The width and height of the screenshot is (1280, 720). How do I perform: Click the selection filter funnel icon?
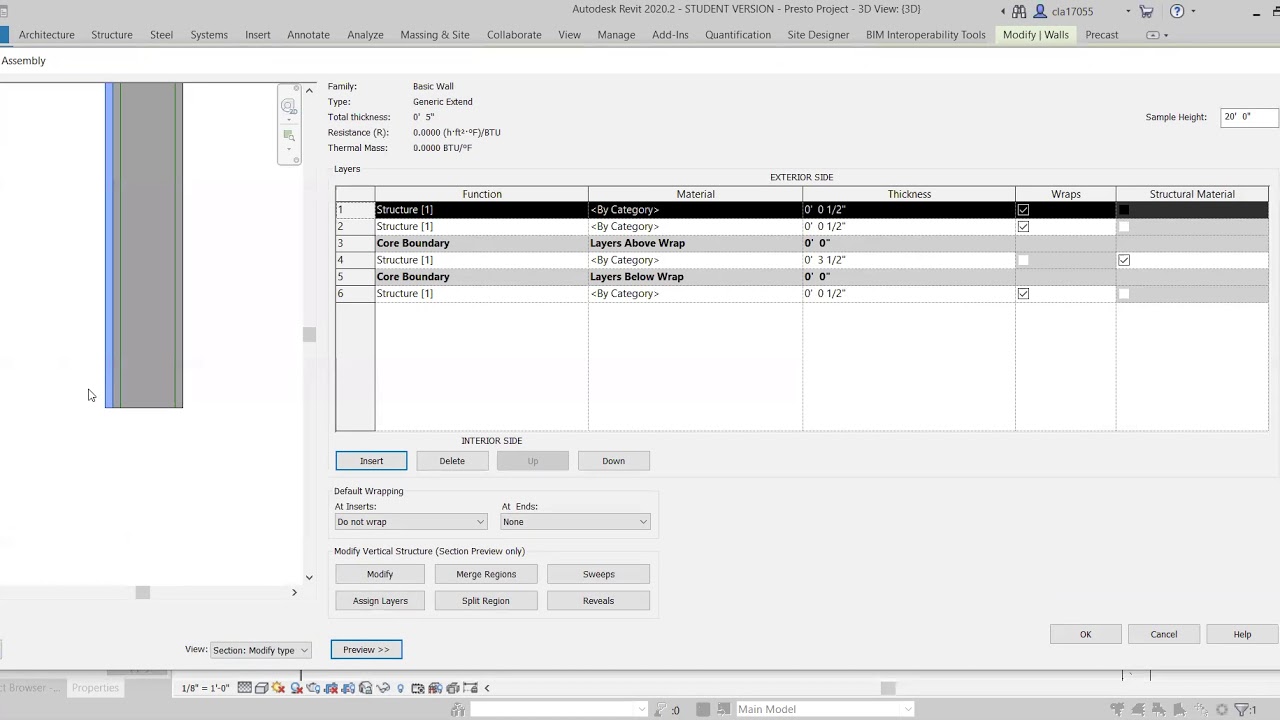click(1241, 709)
